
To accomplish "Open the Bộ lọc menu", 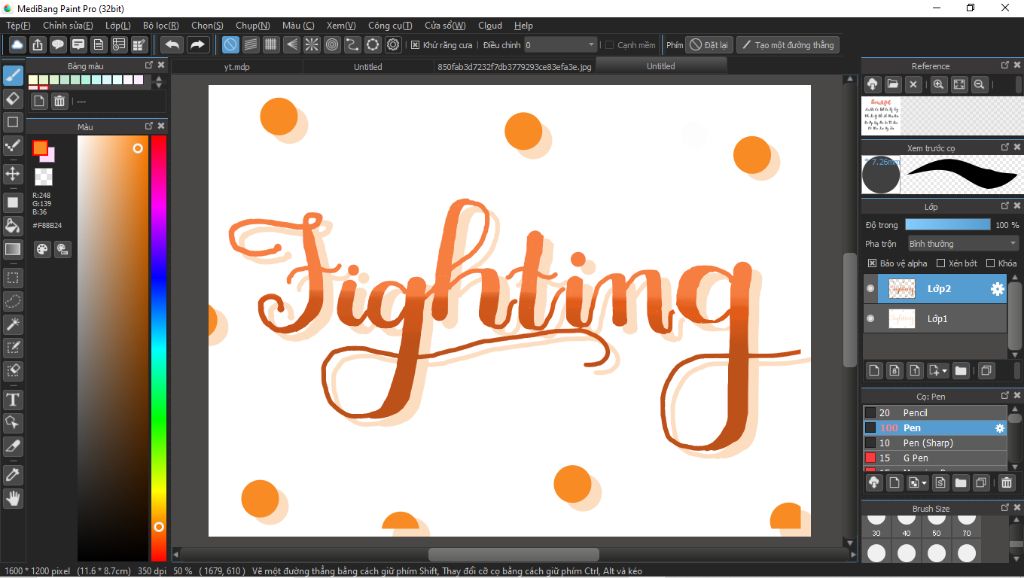I will pyautogui.click(x=161, y=25).
